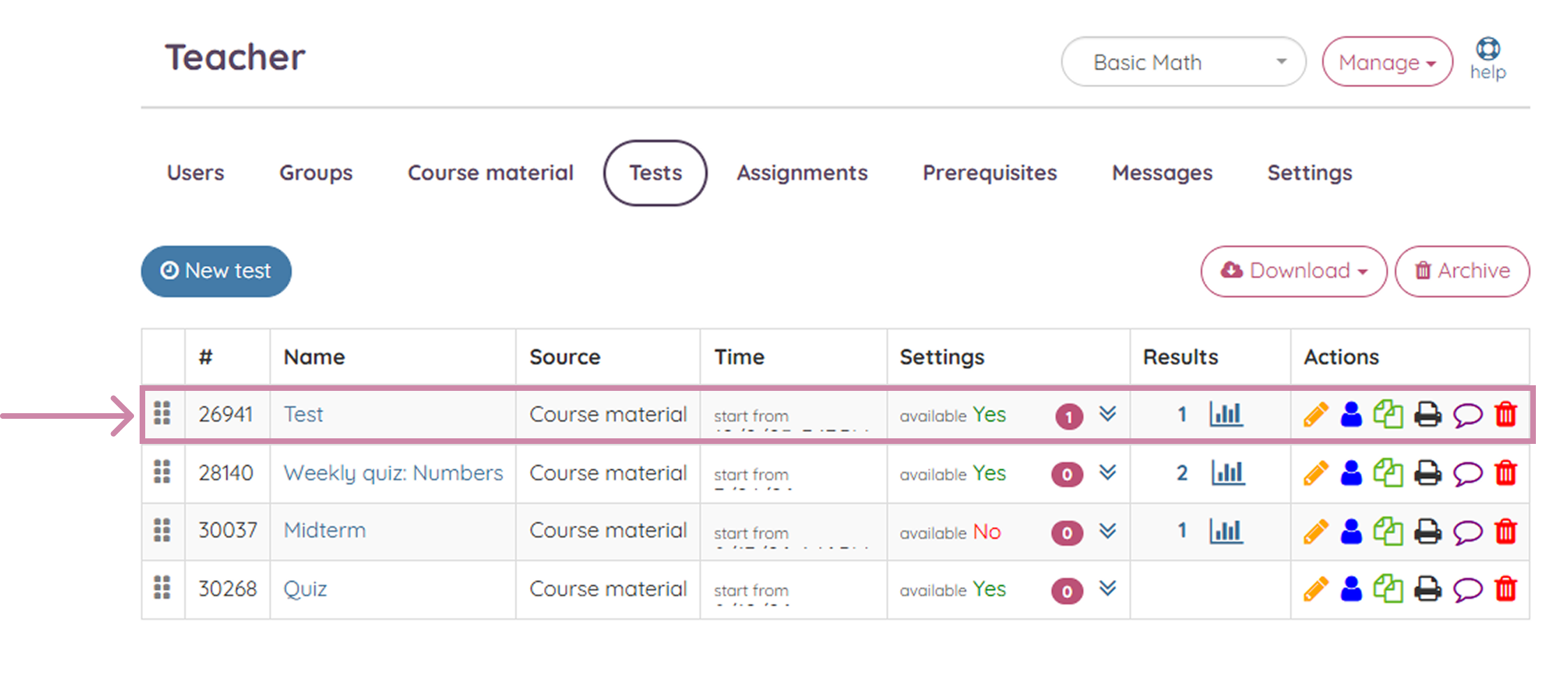Screen dimensions: 1568x684
Task: Click the red badge showing 1 on Test row
Action: click(x=1069, y=417)
